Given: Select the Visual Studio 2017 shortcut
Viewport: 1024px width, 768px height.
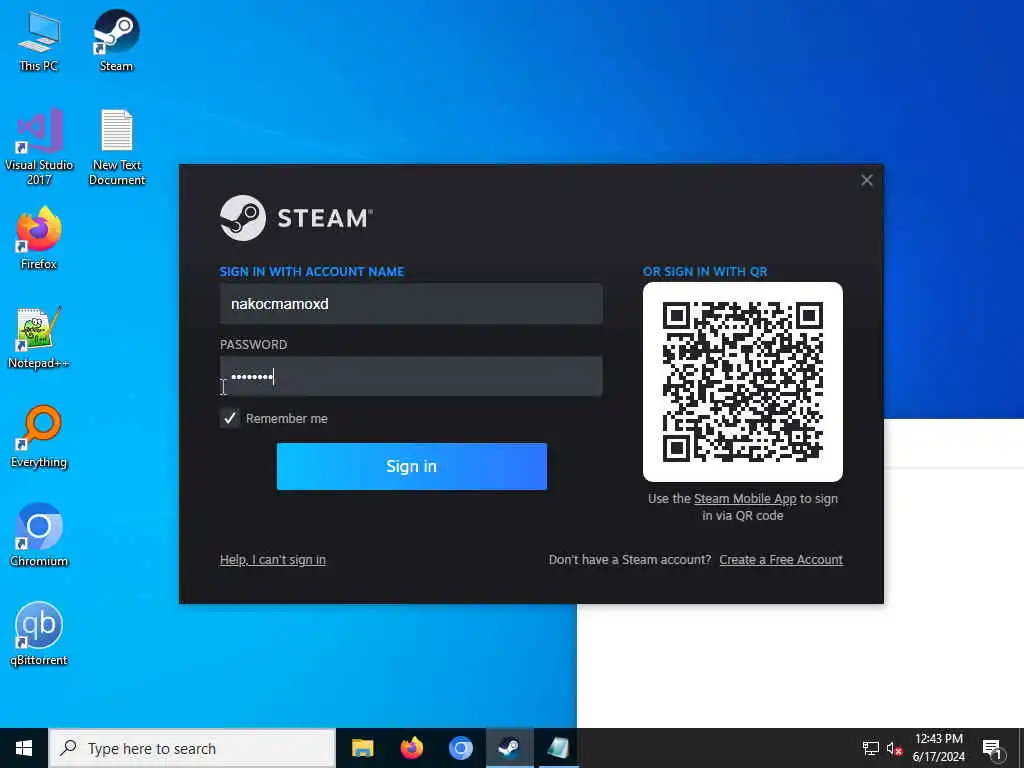Looking at the screenshot, I should (39, 146).
